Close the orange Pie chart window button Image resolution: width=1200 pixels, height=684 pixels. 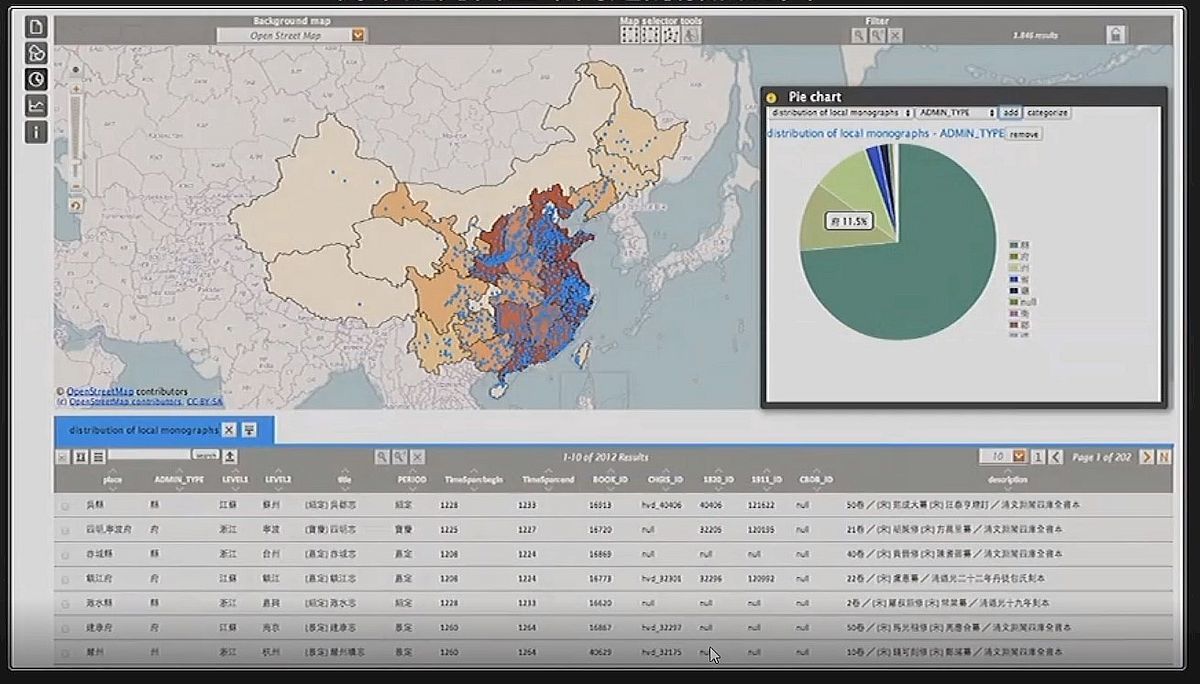772,97
